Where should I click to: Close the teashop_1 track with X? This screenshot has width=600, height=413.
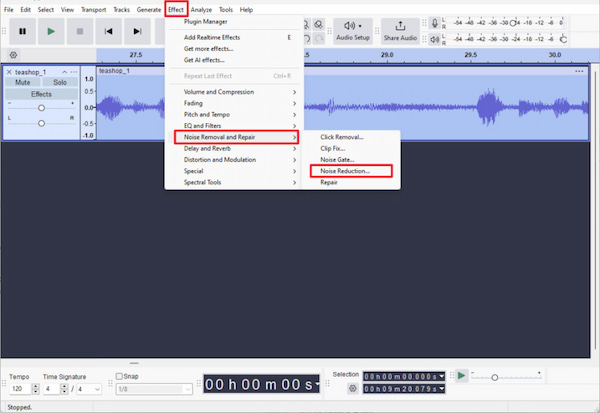(9, 72)
